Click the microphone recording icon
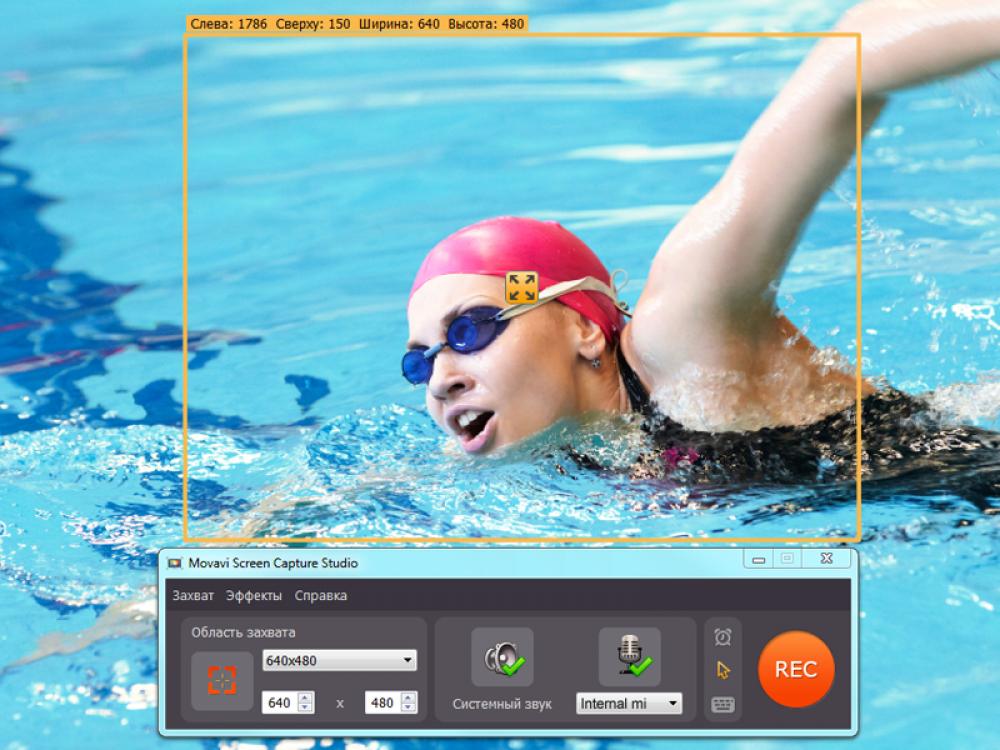The width and height of the screenshot is (1000, 750). [627, 649]
